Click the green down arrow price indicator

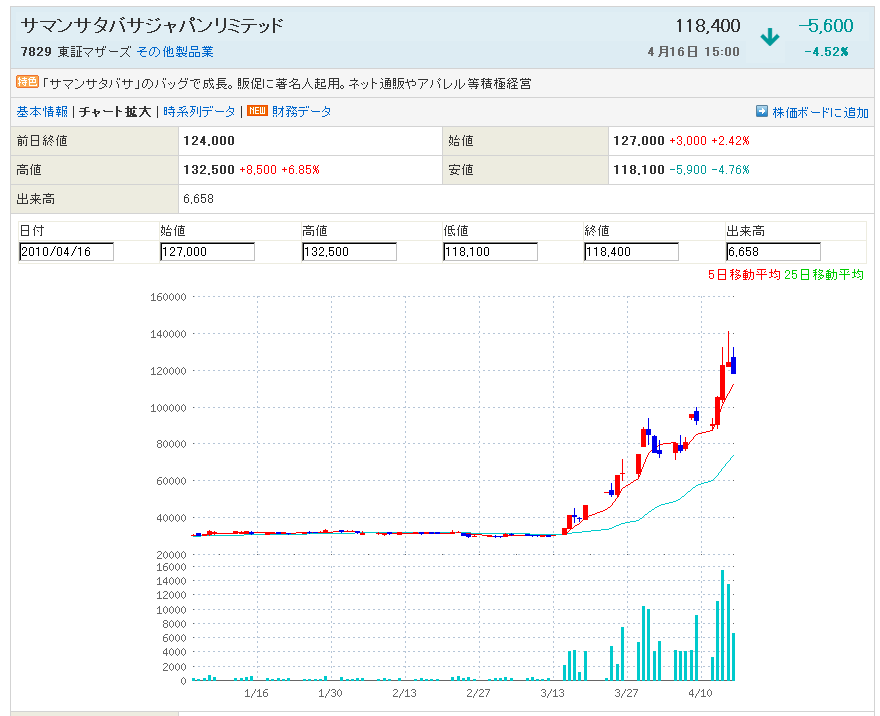[769, 38]
